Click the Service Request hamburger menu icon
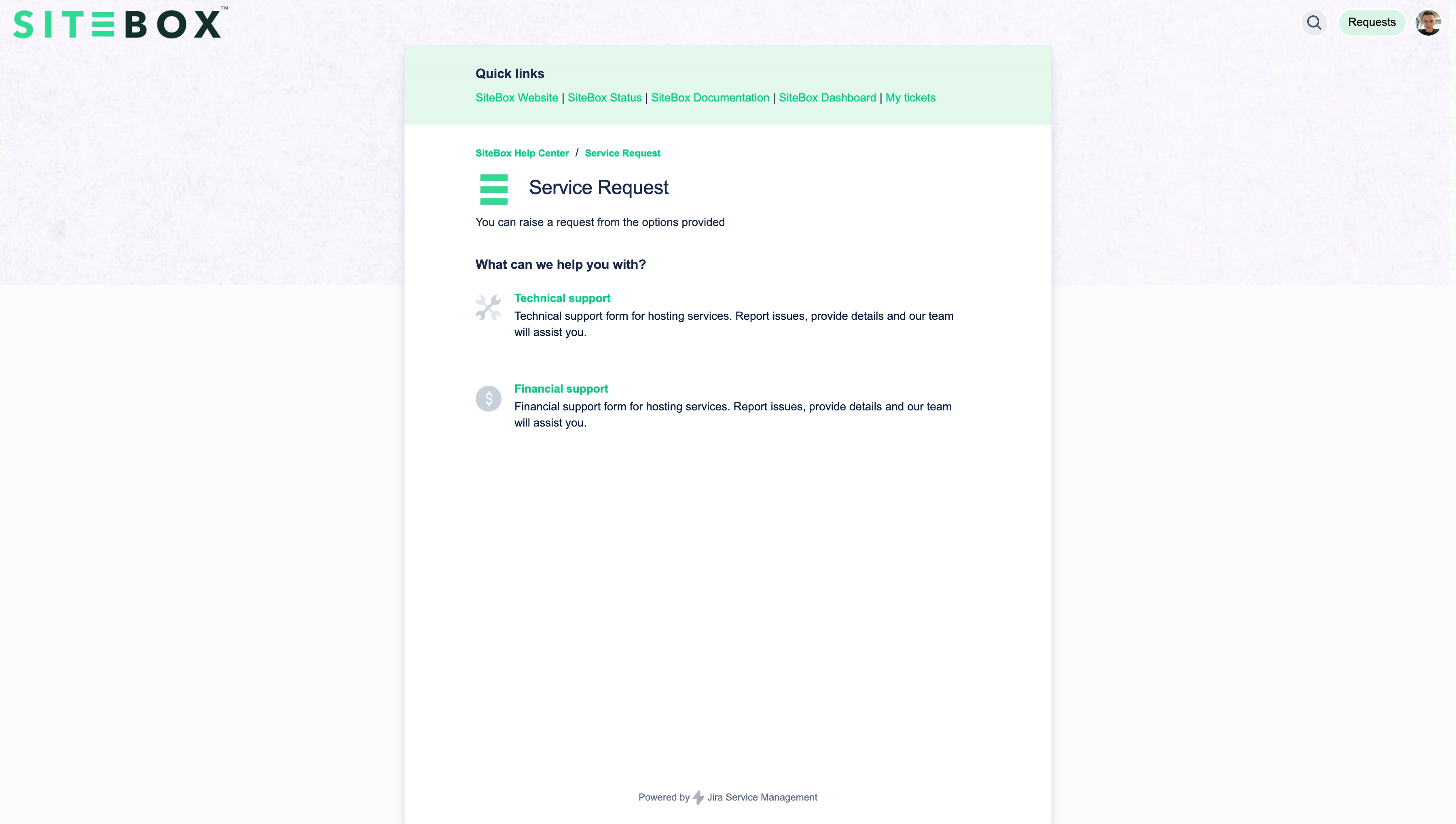1456x824 pixels. [494, 189]
